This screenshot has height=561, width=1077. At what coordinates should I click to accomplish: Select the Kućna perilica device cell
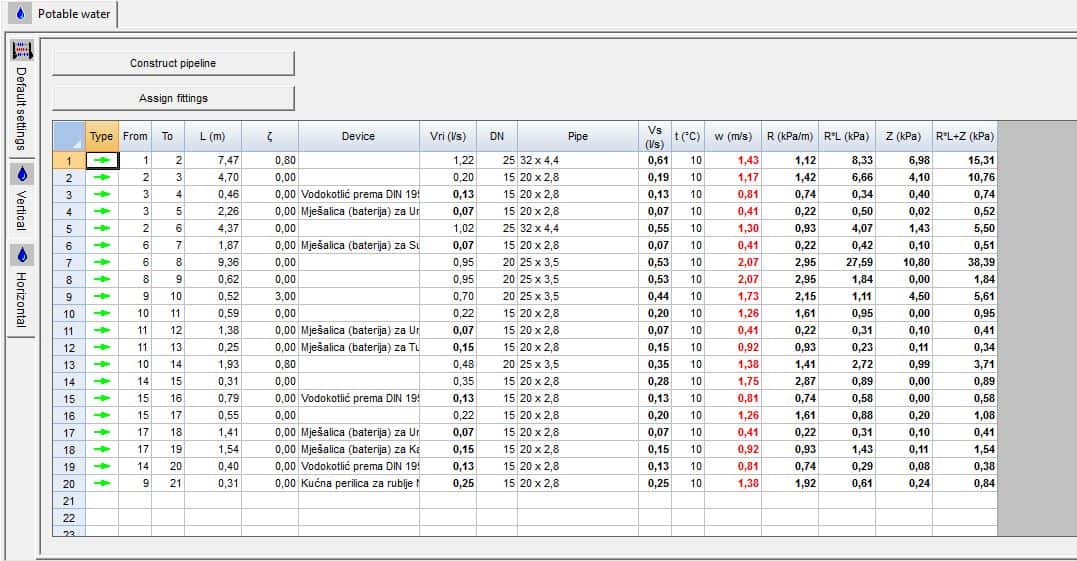(358, 484)
